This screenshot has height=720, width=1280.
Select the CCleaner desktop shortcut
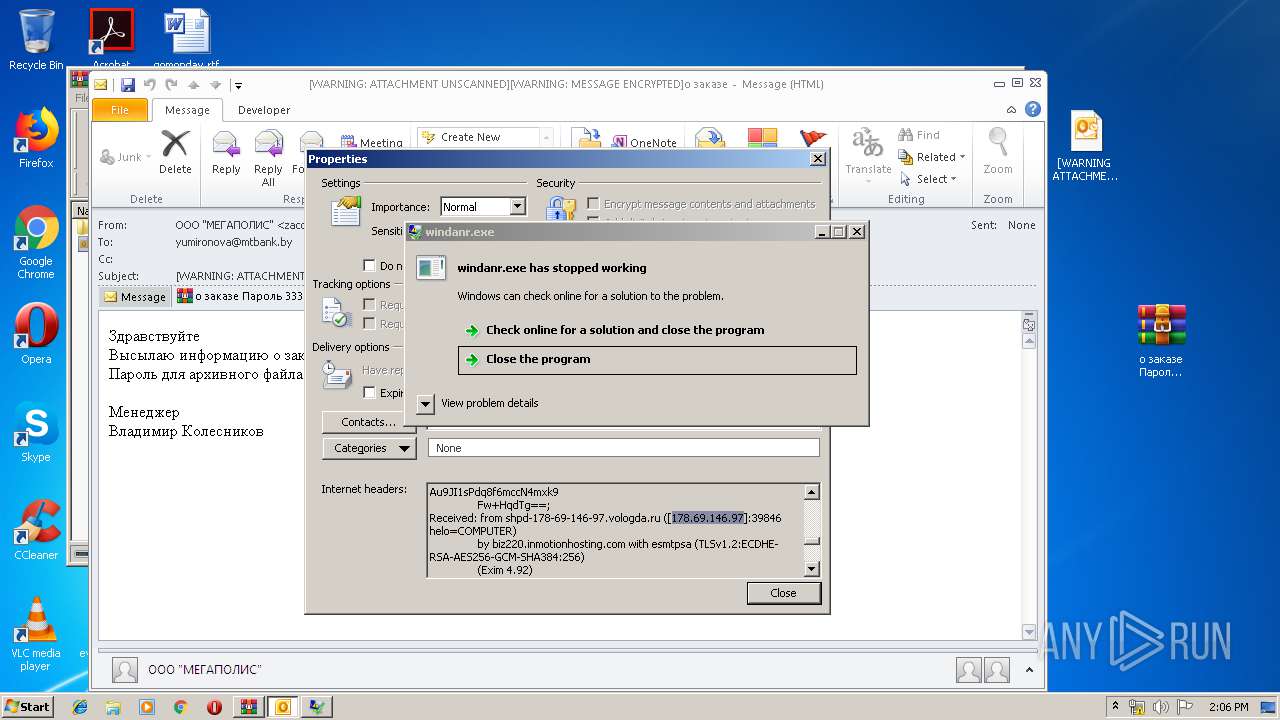(36, 530)
